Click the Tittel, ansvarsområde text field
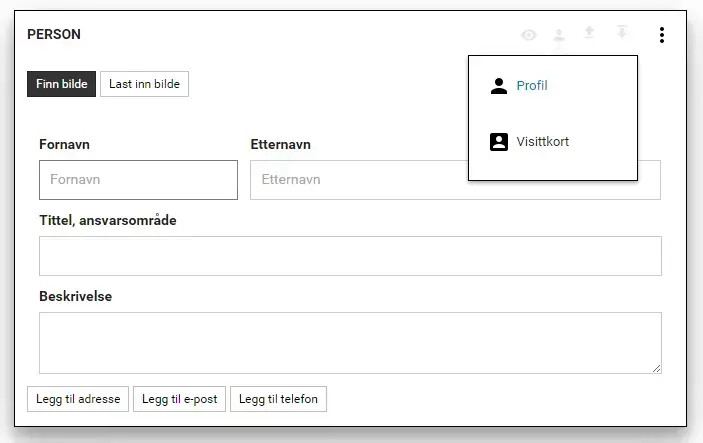 point(351,256)
